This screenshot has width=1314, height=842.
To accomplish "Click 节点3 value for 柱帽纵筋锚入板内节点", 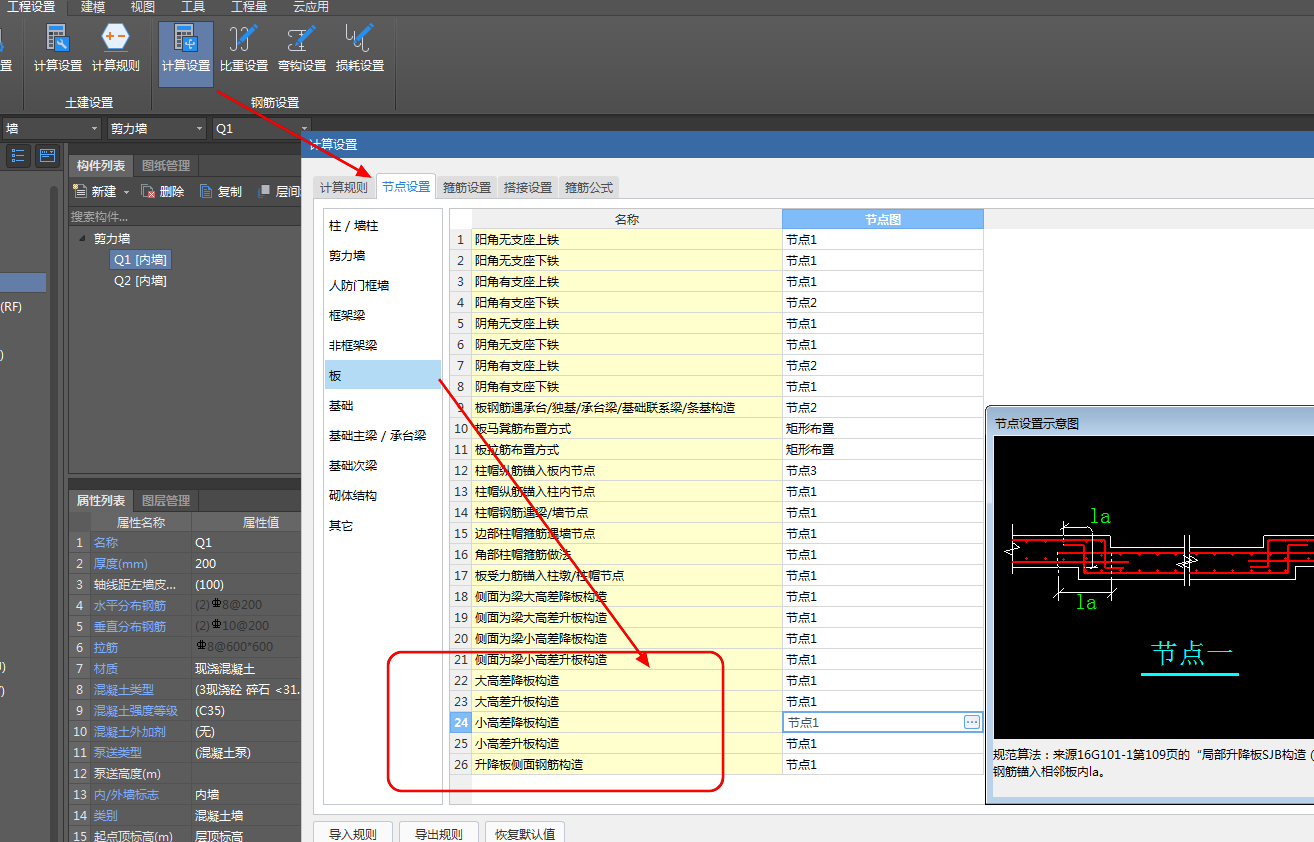I will pos(883,471).
